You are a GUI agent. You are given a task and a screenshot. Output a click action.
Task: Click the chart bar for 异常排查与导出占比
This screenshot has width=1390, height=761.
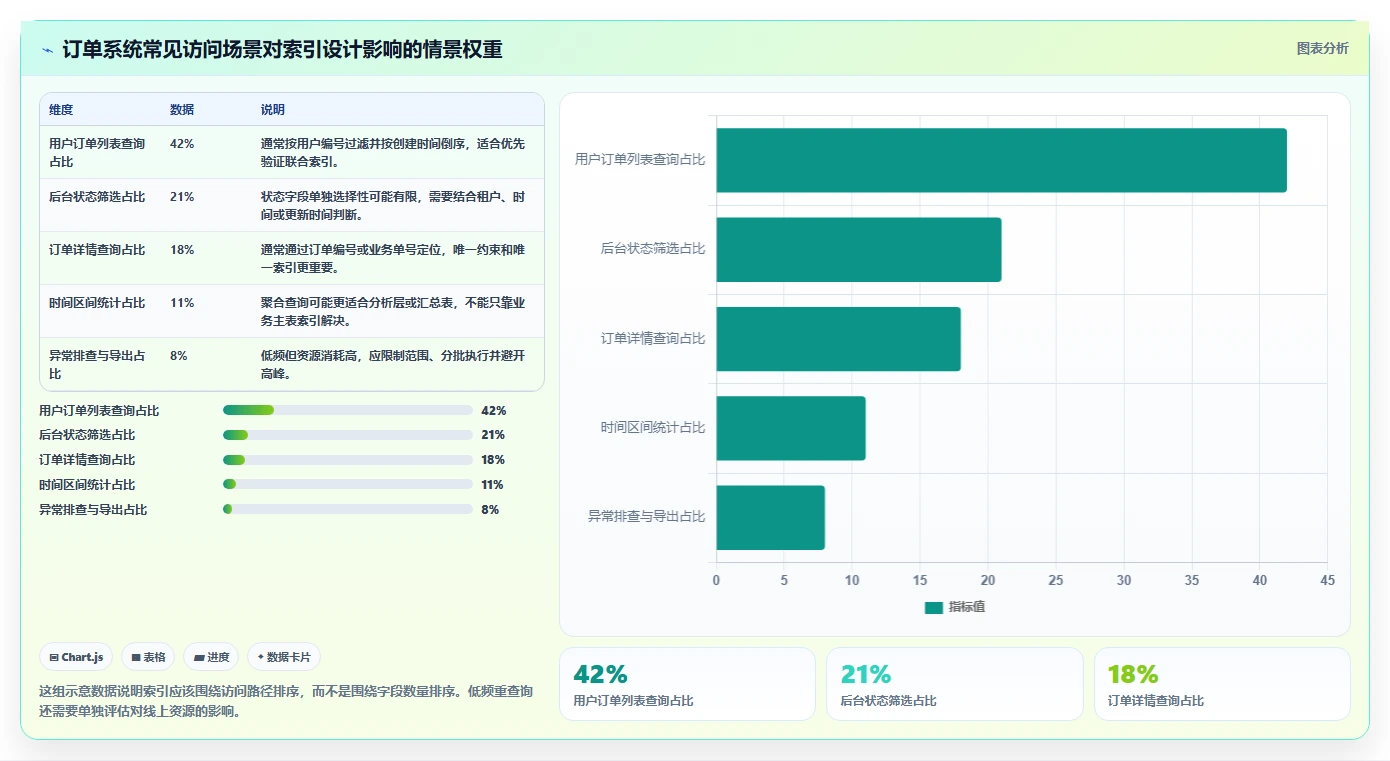(770, 517)
